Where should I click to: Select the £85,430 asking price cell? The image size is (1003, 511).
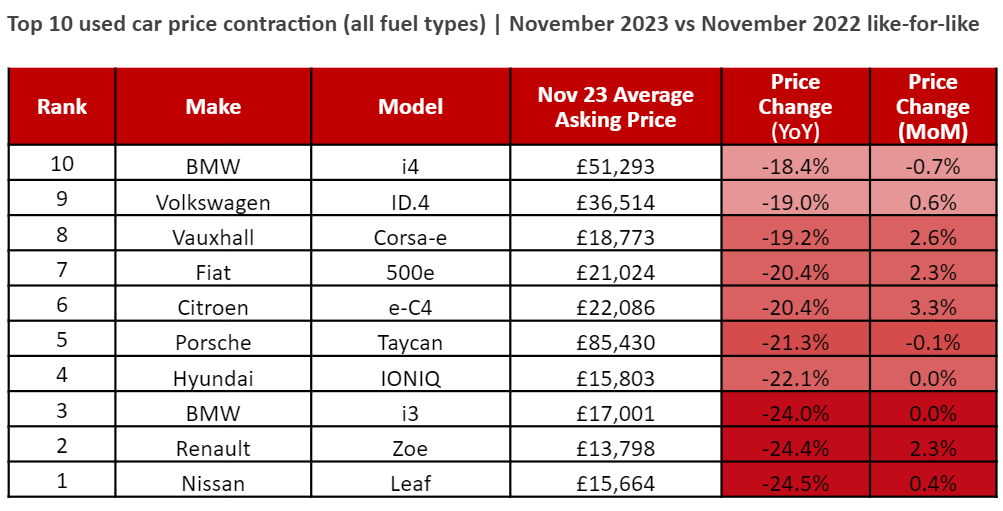pos(615,343)
